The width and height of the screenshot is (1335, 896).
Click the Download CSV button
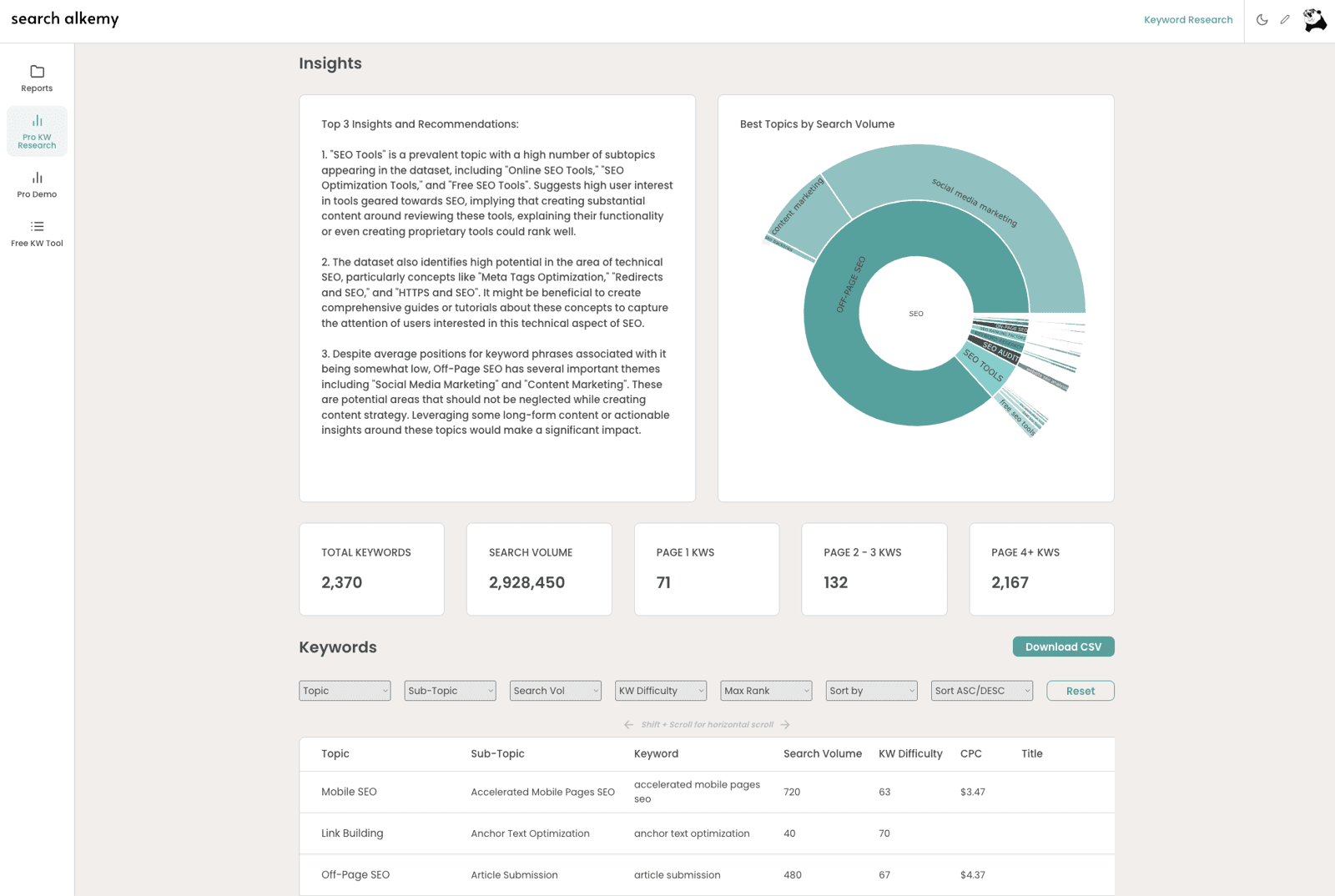point(1063,647)
